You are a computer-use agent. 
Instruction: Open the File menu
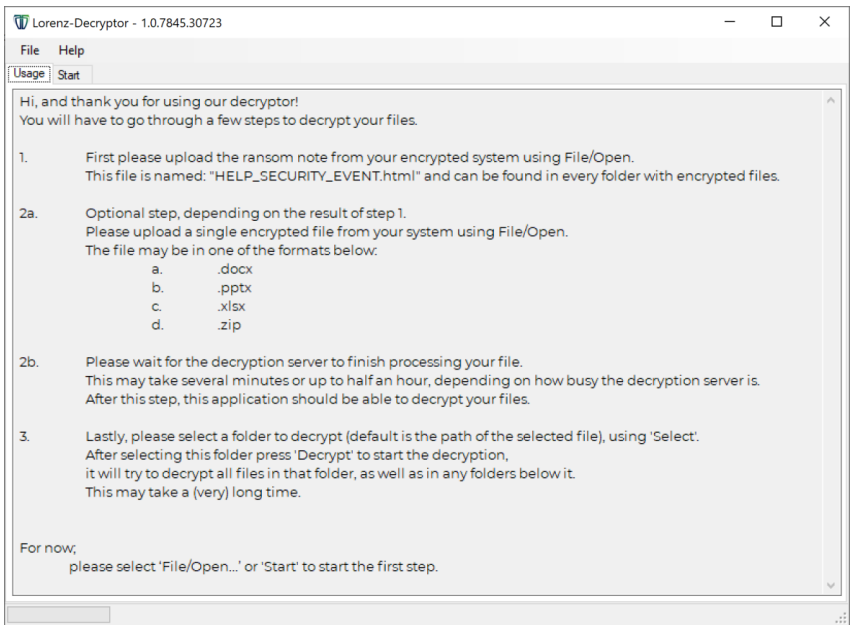point(30,50)
